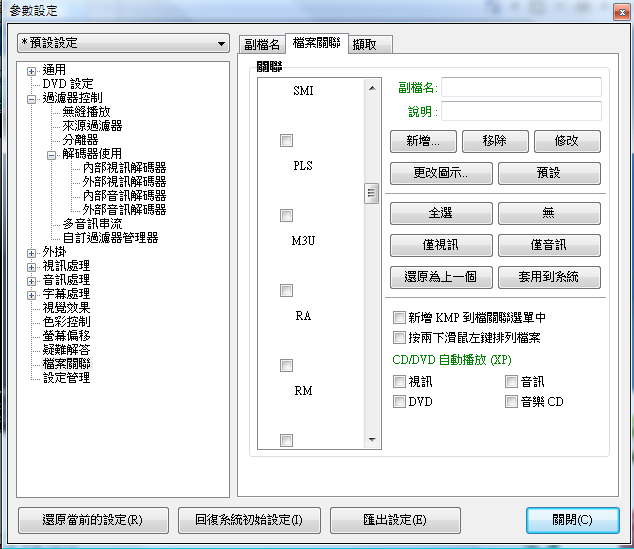634x549 pixels.
Task: Collapse the 過濾器控制 tree node
Action: tap(32, 99)
